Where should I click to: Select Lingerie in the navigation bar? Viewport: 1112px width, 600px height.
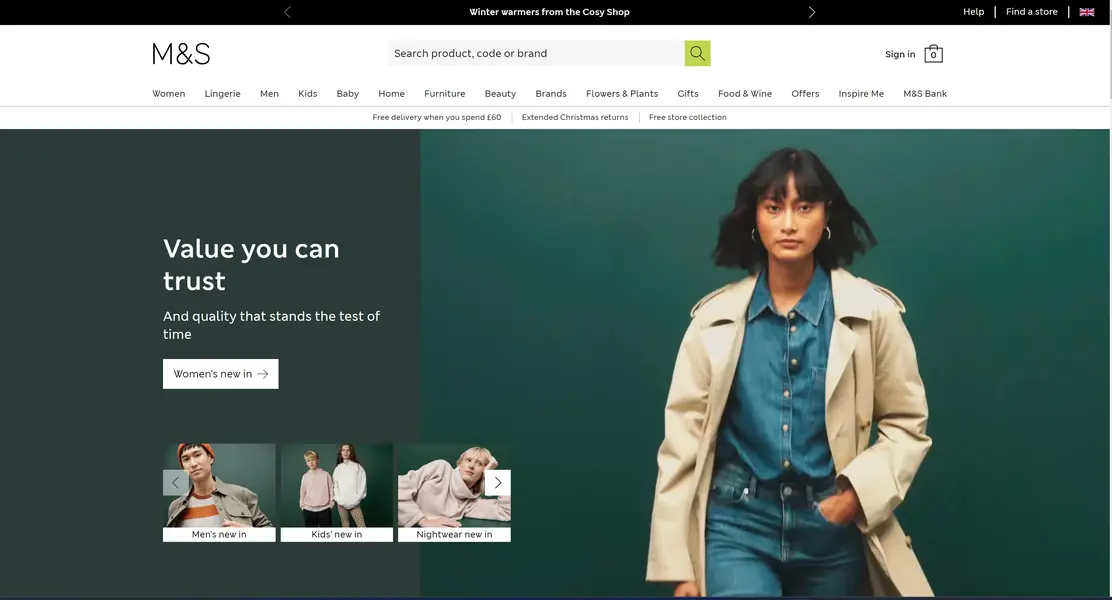tap(223, 94)
